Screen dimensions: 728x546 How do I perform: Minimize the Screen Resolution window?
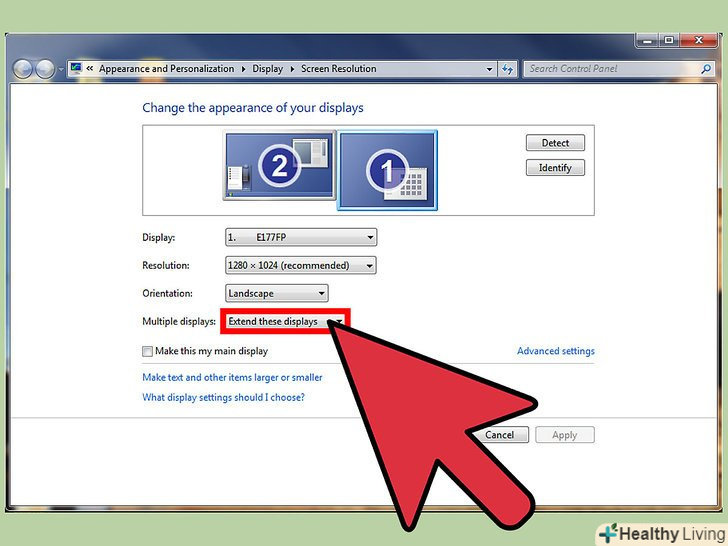tap(647, 41)
